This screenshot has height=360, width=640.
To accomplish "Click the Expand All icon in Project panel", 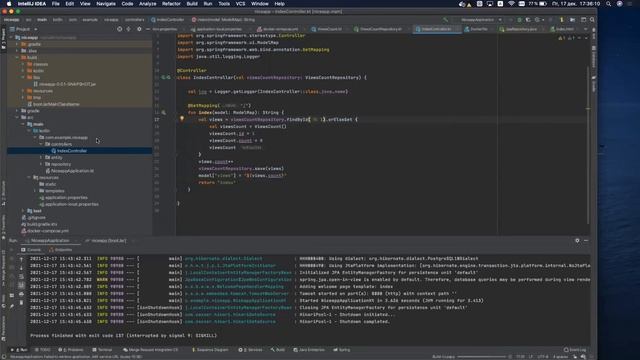I will click(x=129, y=29).
